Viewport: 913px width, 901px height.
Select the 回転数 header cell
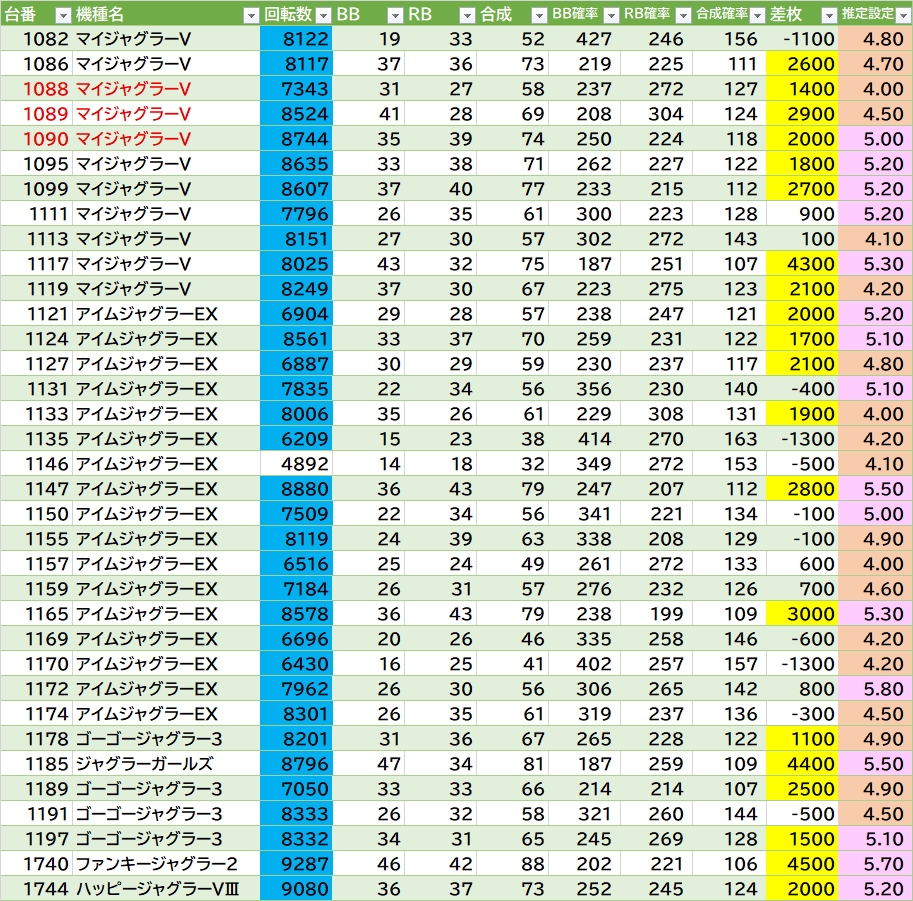pos(296,14)
